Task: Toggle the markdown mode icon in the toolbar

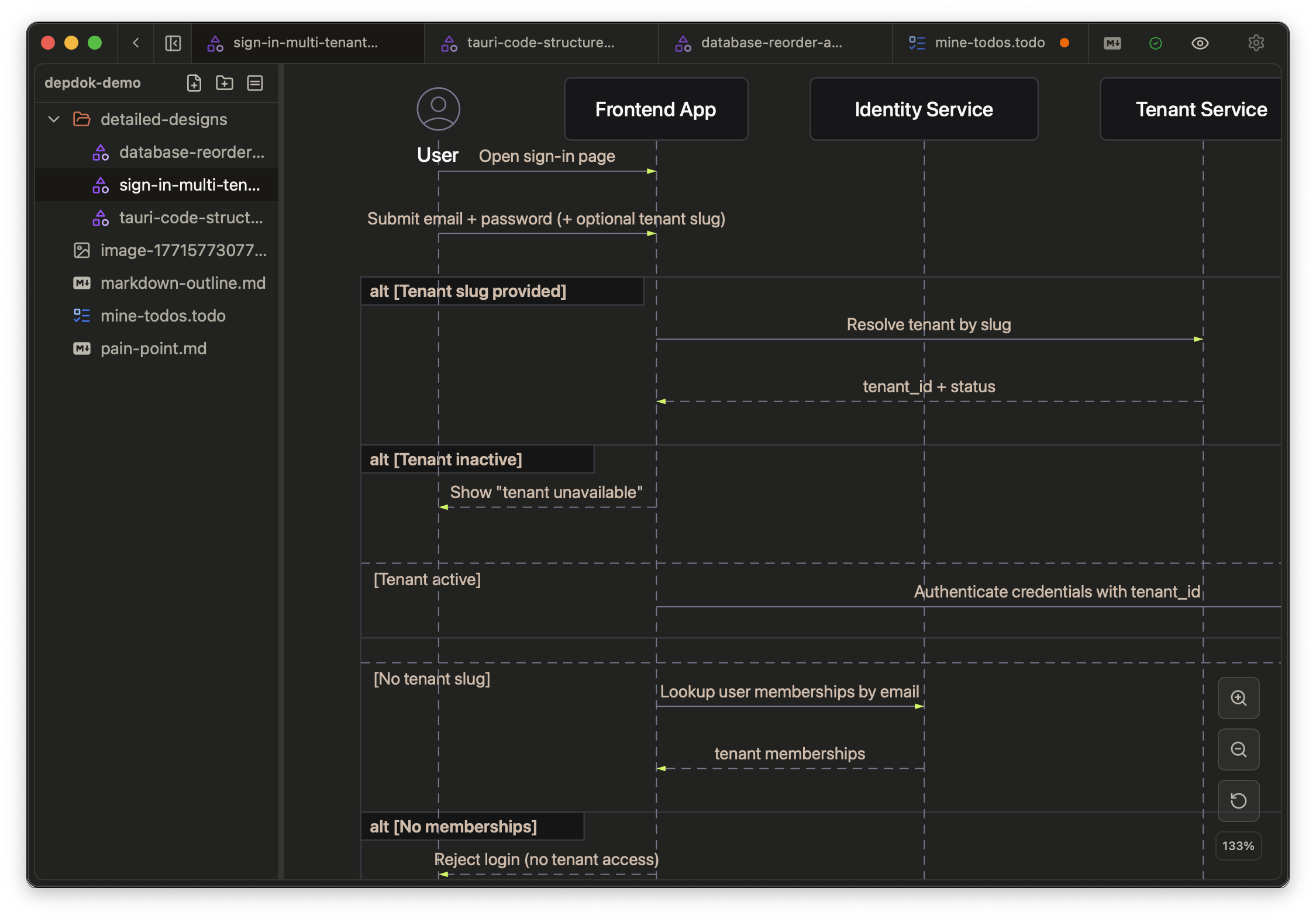Action: click(1112, 43)
